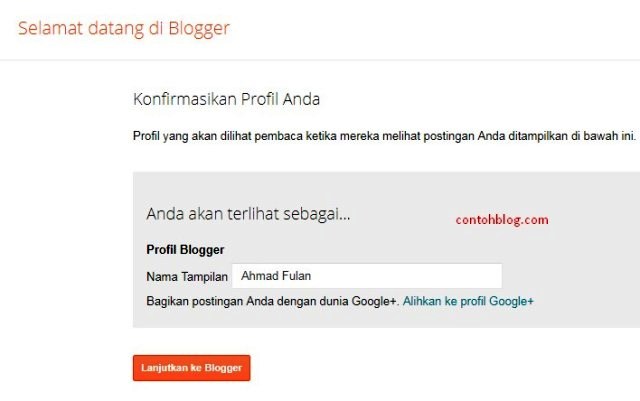Click the words ditampilkan di bawah ini
640x401 pixels.
point(575,135)
